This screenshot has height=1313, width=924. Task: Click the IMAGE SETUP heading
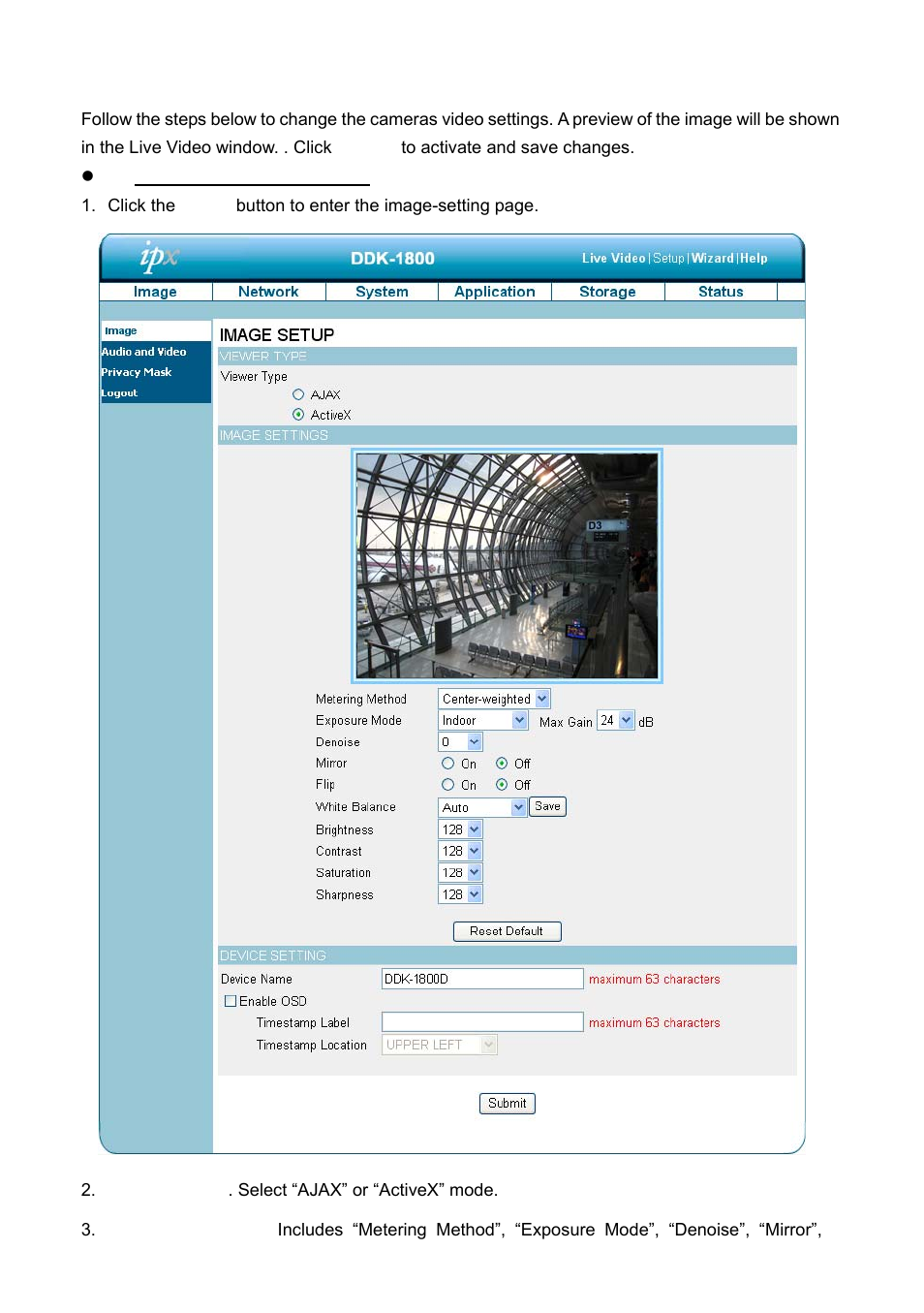(x=277, y=335)
